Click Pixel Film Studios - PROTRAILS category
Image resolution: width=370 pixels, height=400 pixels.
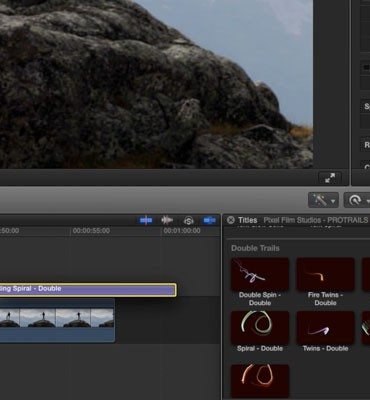pos(316,220)
